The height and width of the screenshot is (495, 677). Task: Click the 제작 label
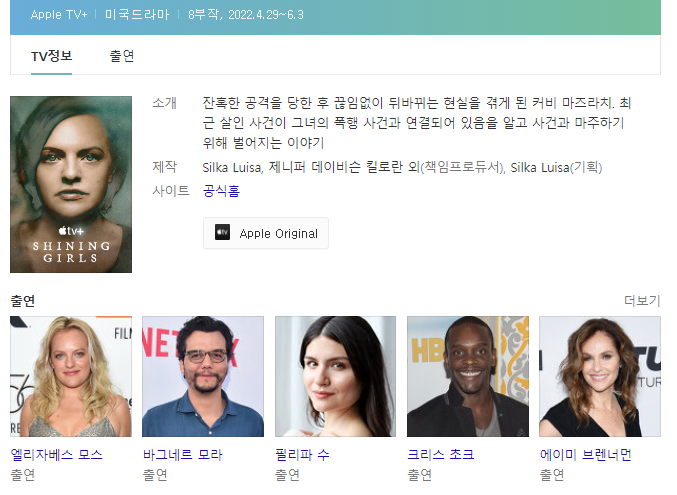pos(165,167)
